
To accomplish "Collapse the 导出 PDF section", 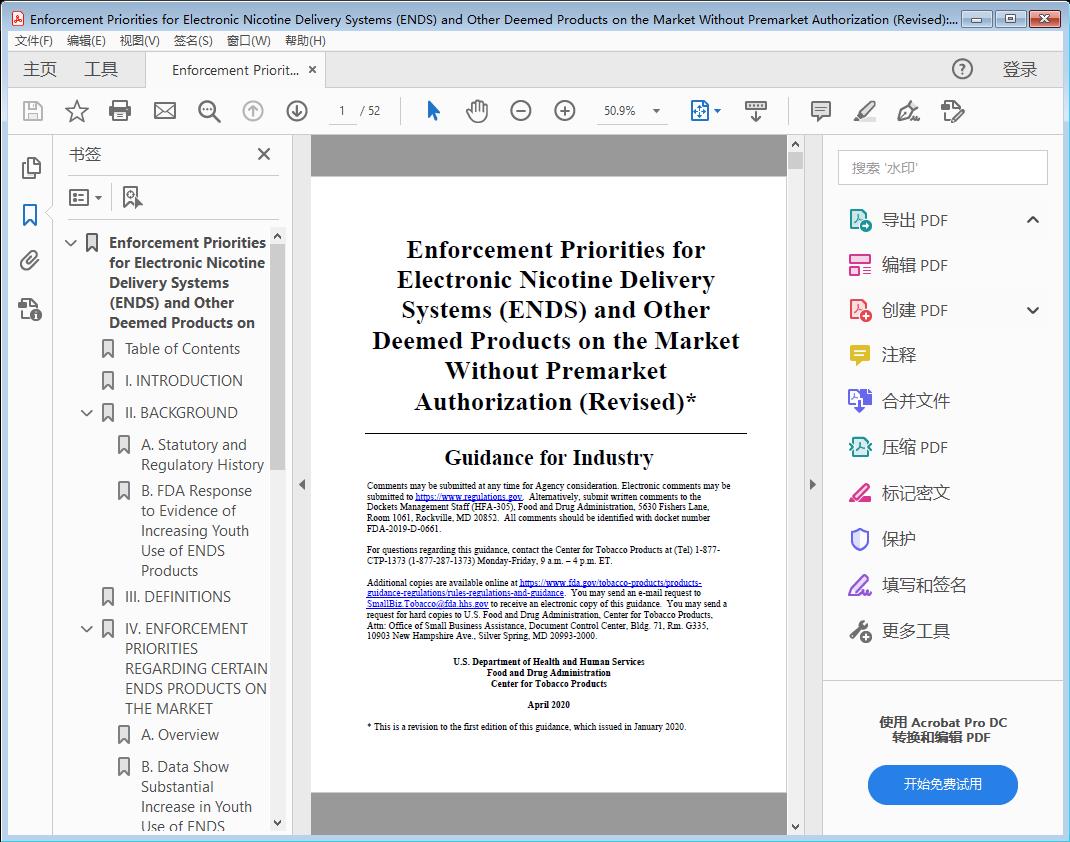I will (x=1032, y=219).
